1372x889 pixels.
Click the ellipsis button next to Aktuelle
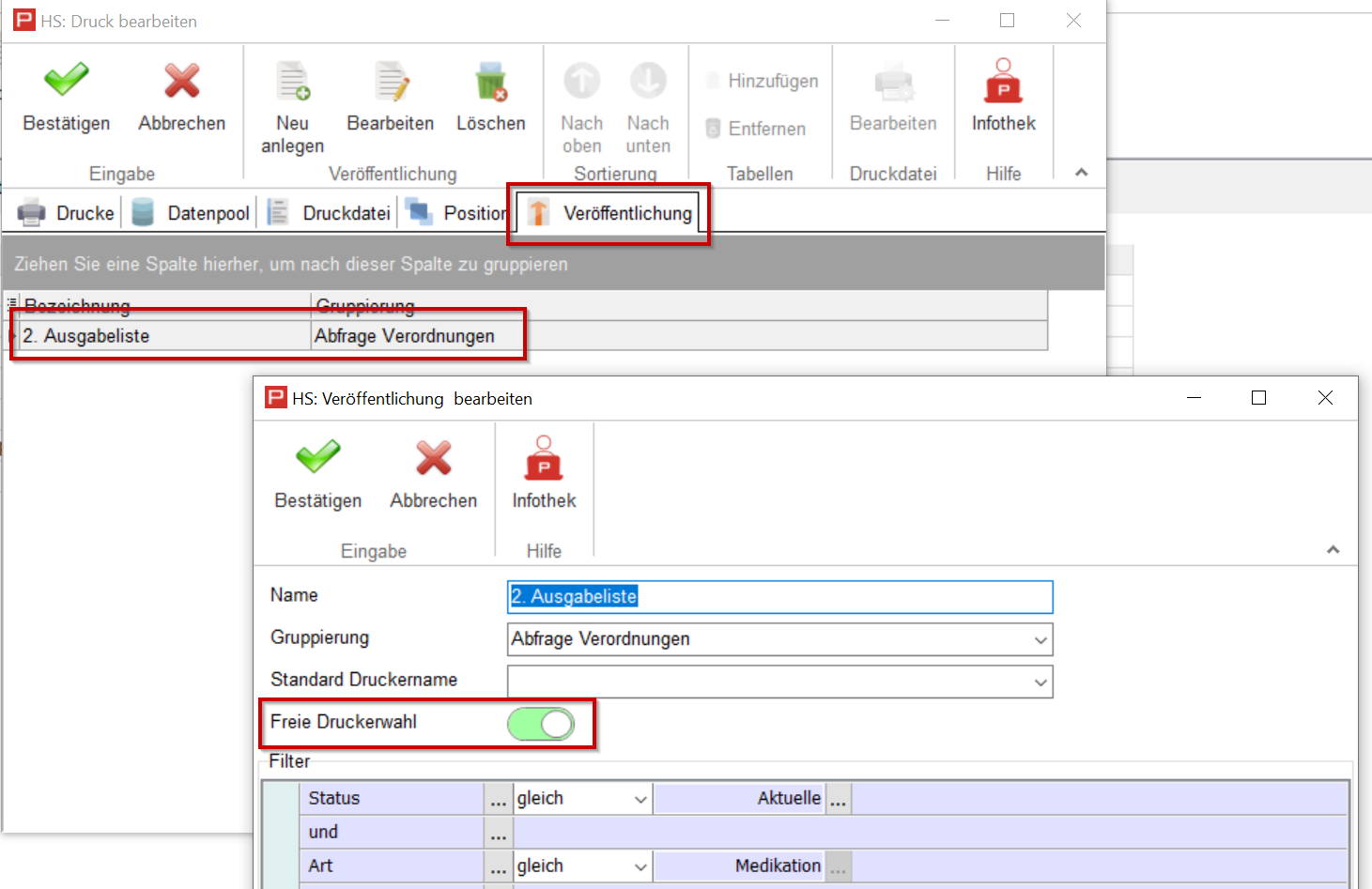point(838,800)
